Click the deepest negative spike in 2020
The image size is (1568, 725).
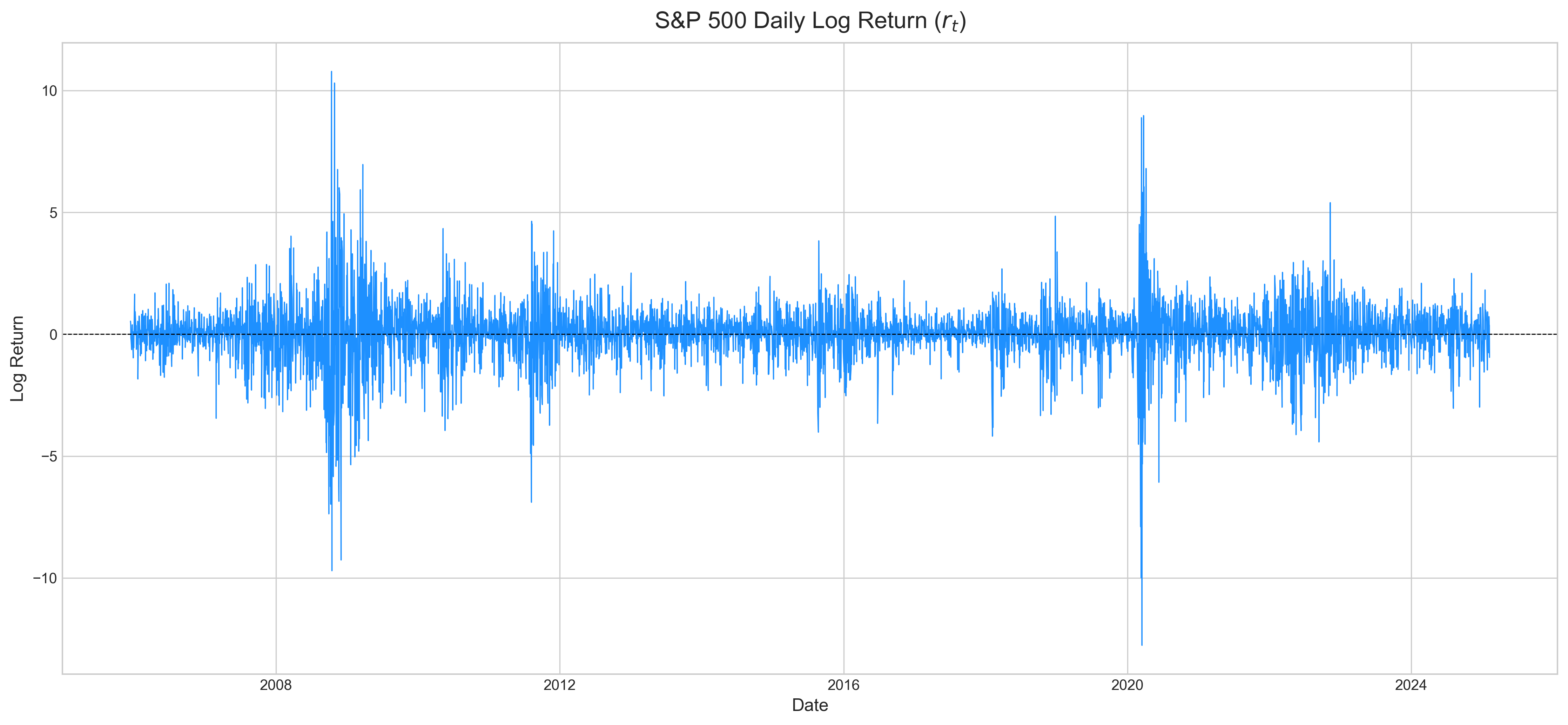coord(1142,640)
